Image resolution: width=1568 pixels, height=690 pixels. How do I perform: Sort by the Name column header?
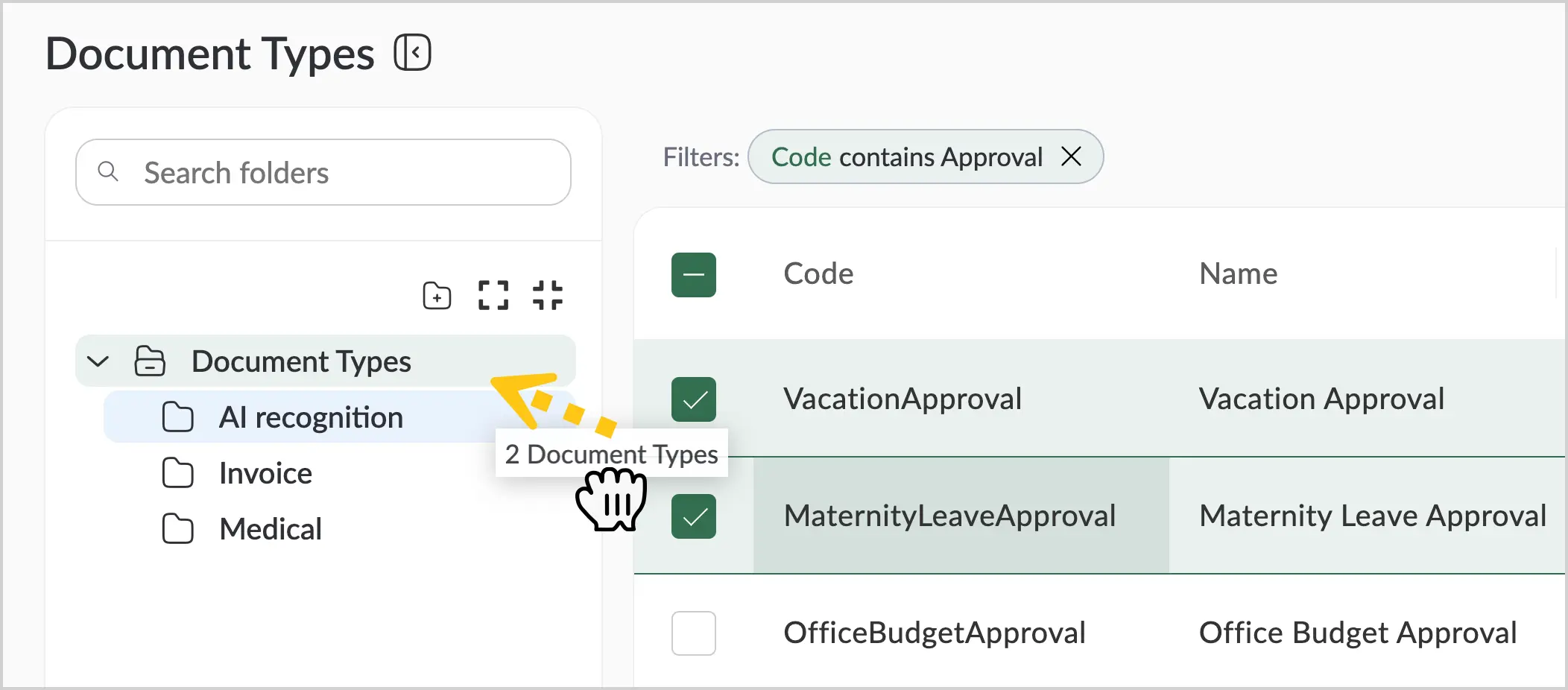(1238, 273)
